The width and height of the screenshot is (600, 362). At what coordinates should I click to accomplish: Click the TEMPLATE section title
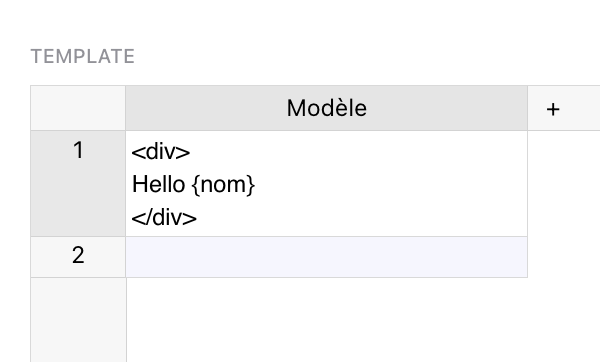[x=83, y=57]
